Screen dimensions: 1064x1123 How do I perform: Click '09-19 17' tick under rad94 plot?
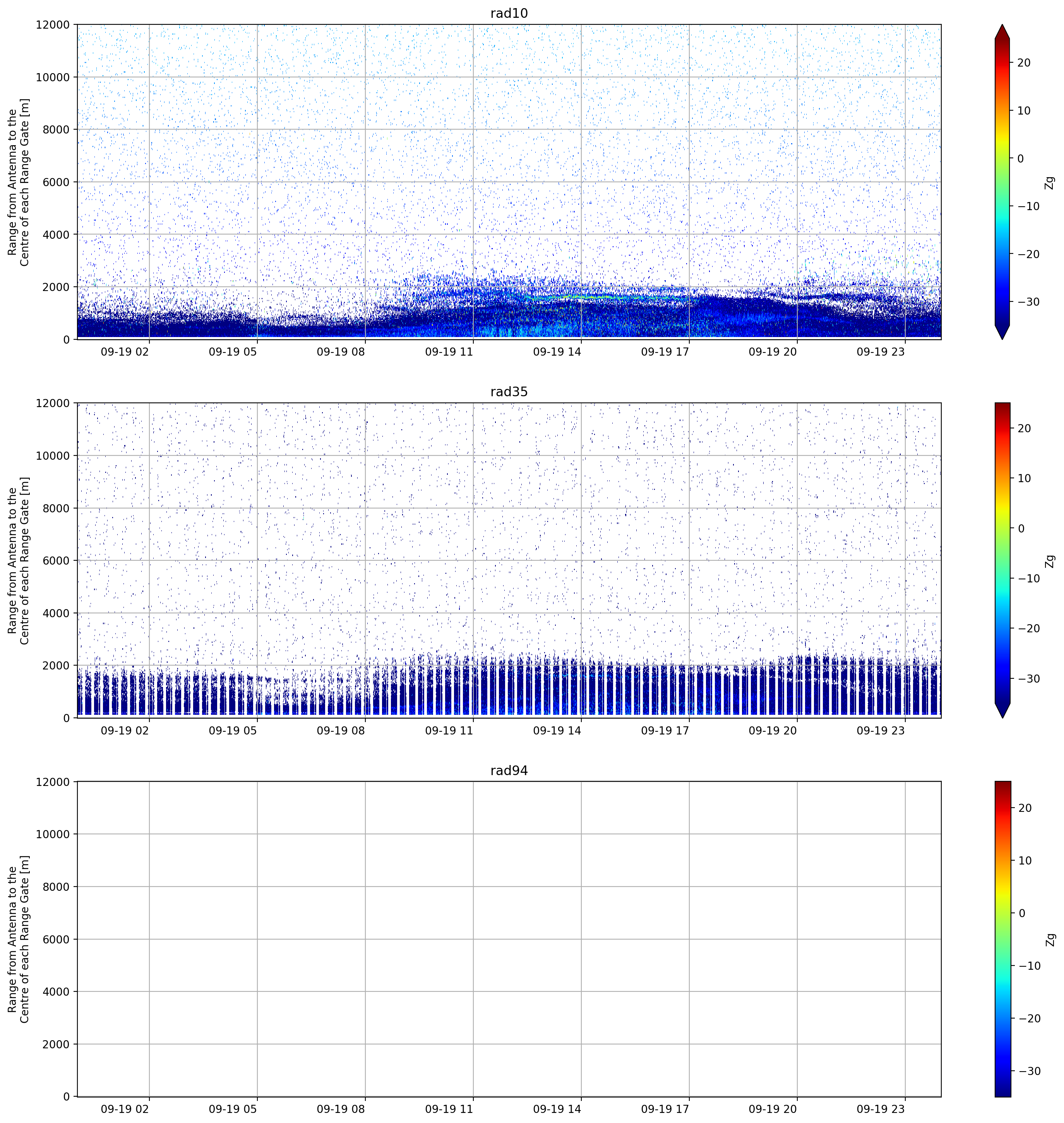tap(665, 1109)
